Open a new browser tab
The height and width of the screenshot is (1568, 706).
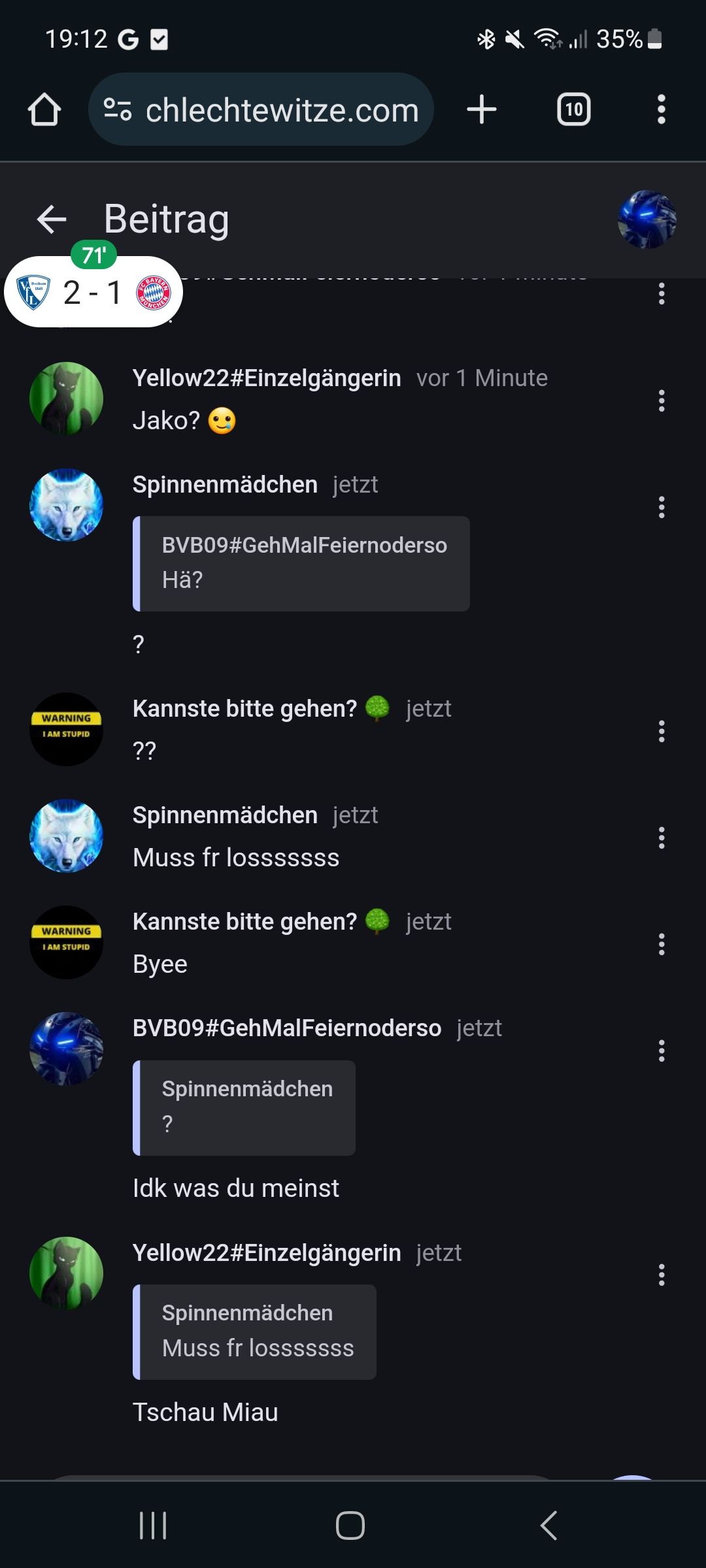482,110
